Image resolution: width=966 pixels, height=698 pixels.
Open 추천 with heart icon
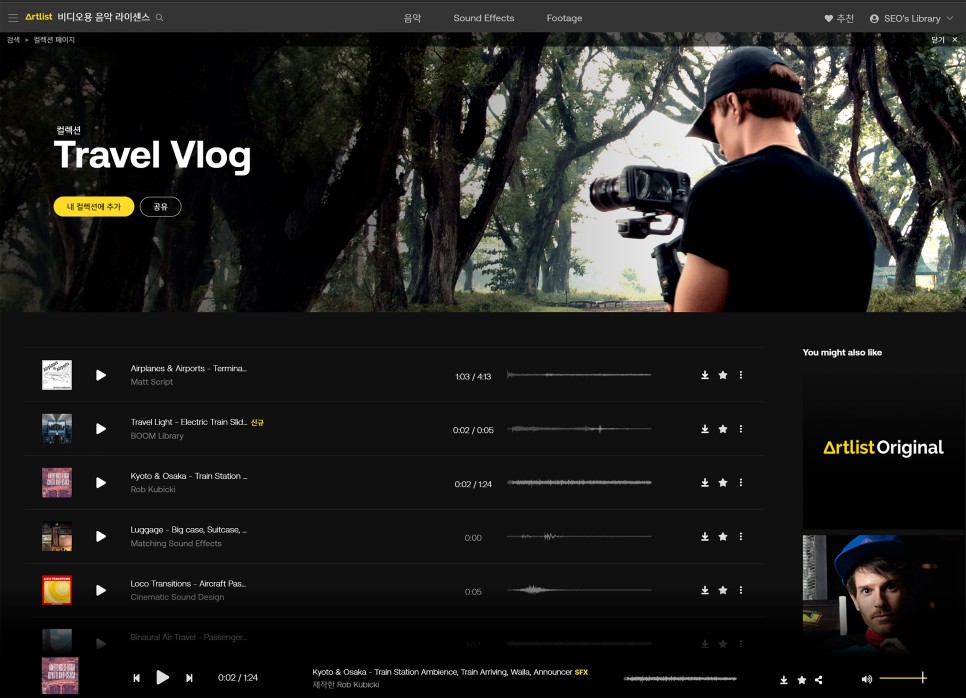839,18
